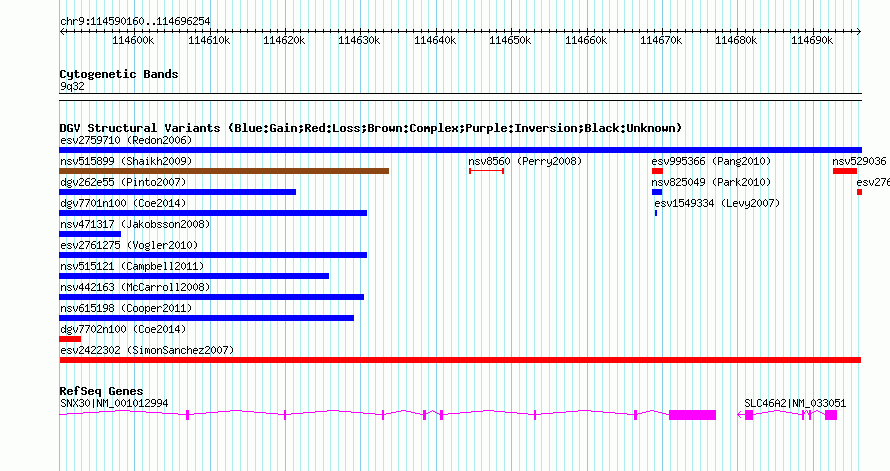Open label esv2422302 (SimonSanchez2007)

click(x=147, y=350)
